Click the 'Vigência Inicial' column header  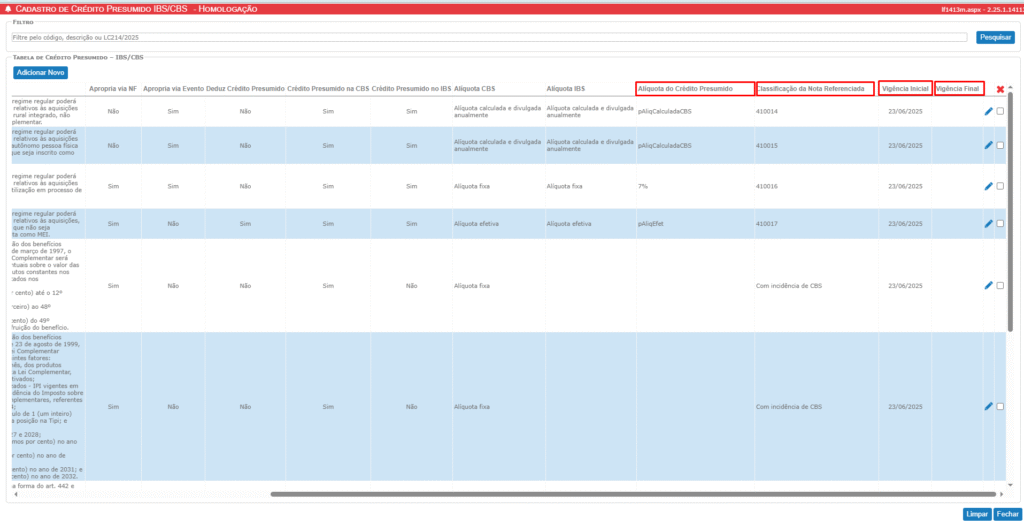click(905, 89)
